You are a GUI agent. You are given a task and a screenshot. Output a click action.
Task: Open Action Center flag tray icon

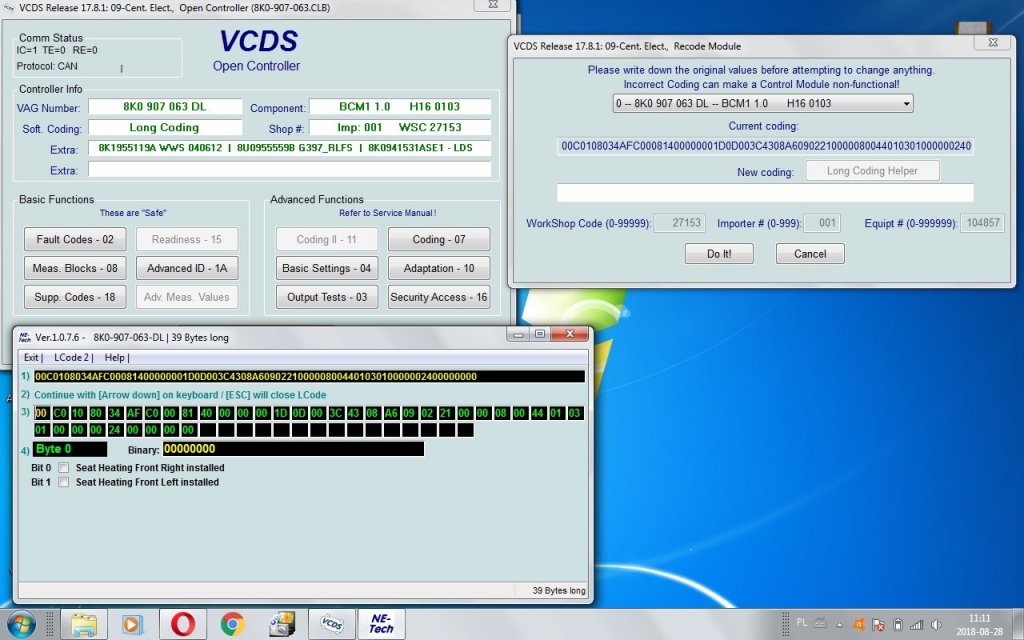pos(878,625)
